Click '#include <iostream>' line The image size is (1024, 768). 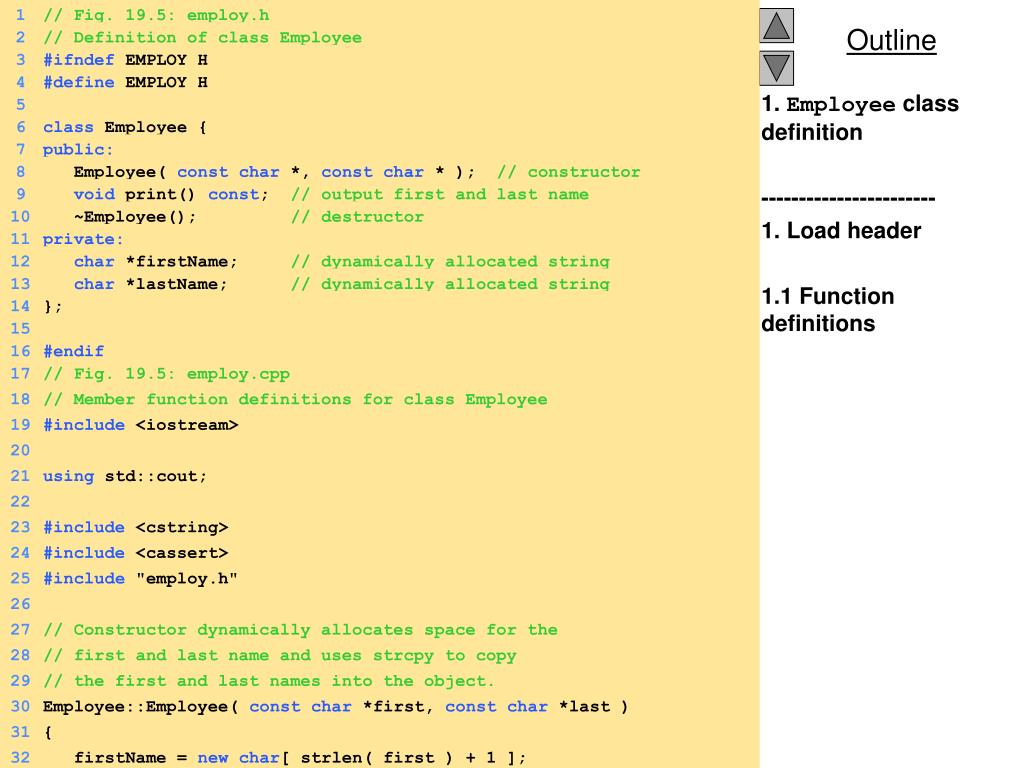(x=140, y=425)
